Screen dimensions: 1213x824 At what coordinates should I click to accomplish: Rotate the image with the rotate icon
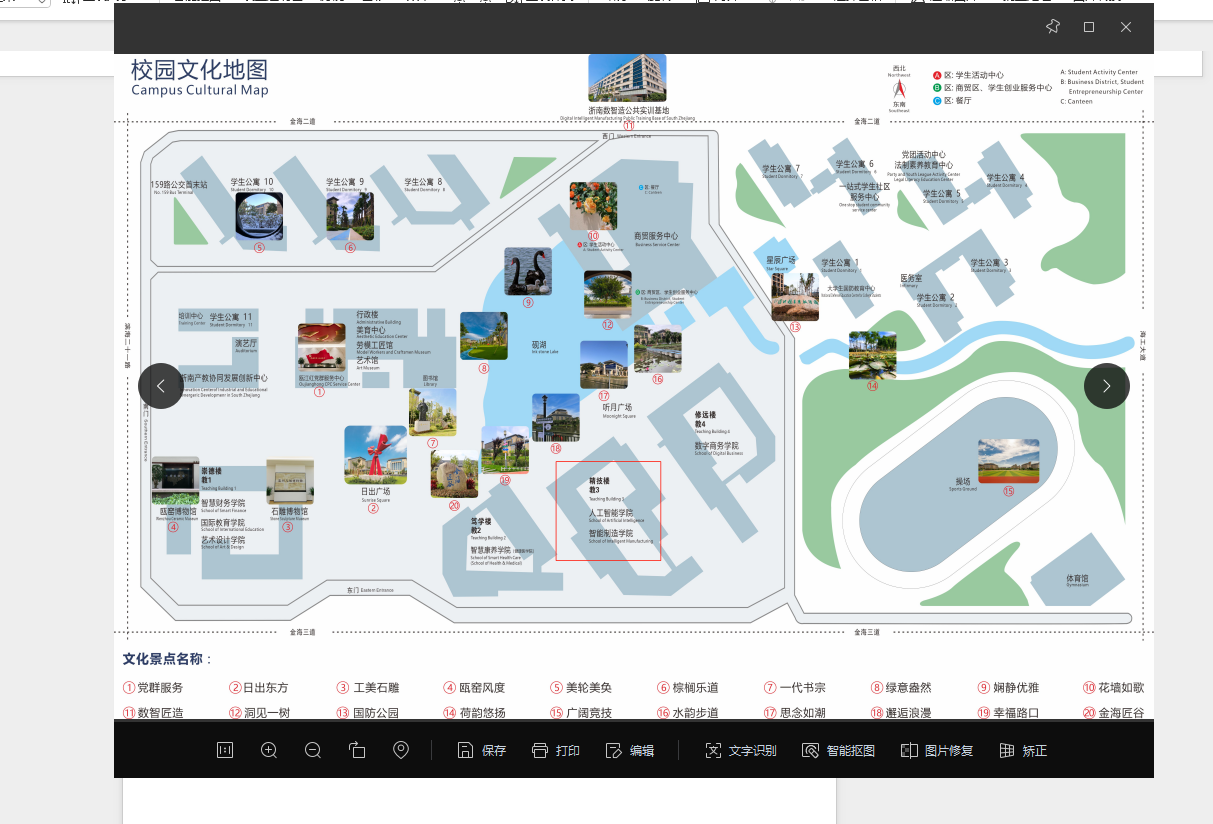click(357, 750)
